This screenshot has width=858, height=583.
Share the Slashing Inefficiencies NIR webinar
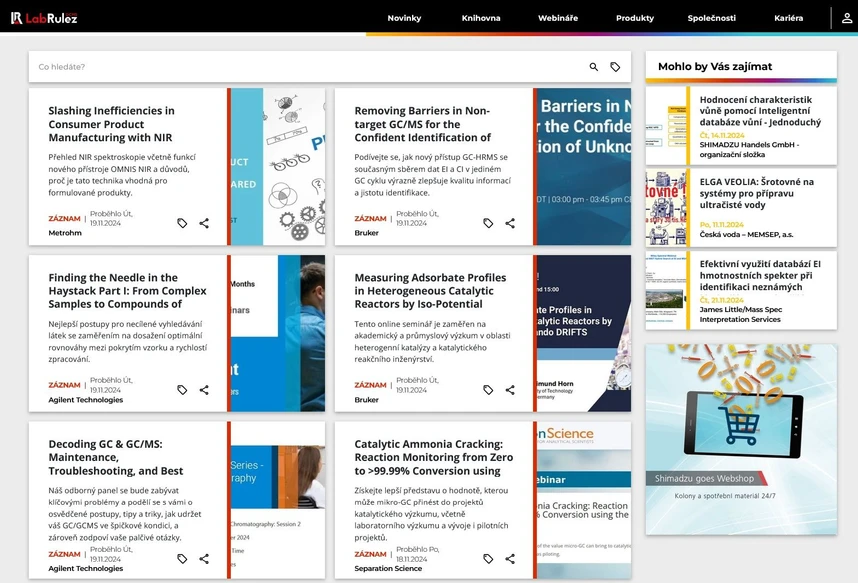(x=204, y=223)
